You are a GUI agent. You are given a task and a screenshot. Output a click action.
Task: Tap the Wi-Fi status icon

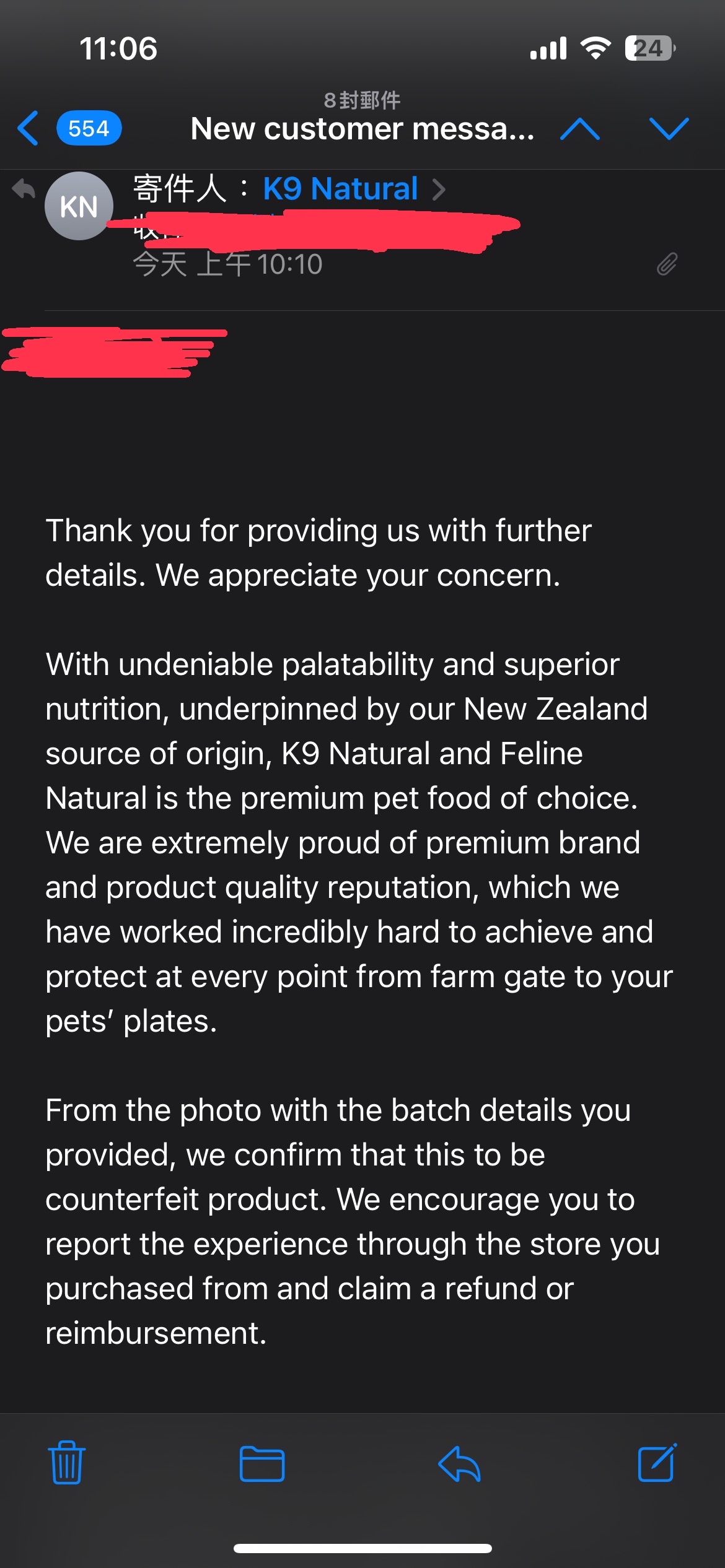click(x=595, y=48)
